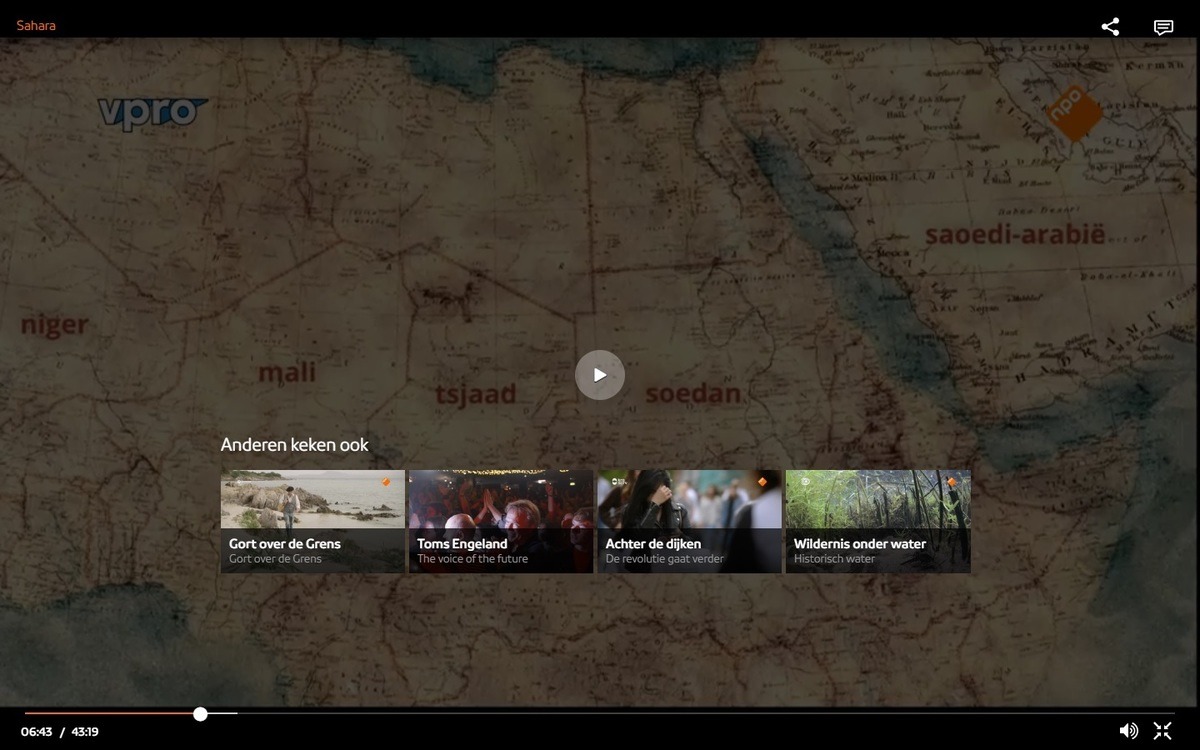Click the orange NPO logo
The width and height of the screenshot is (1200, 750).
pos(1072,111)
